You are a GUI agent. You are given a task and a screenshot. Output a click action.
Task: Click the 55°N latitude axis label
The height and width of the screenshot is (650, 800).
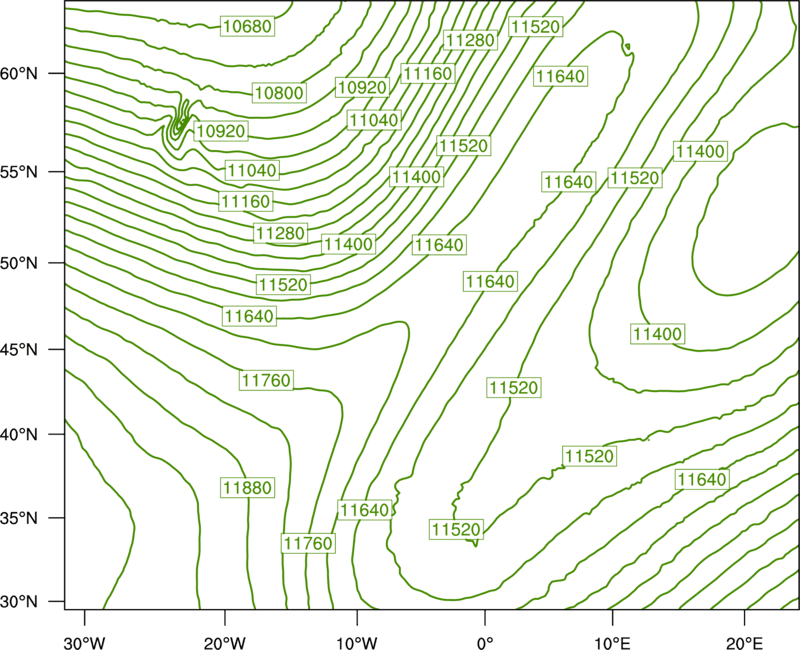pyautogui.click(x=19, y=172)
